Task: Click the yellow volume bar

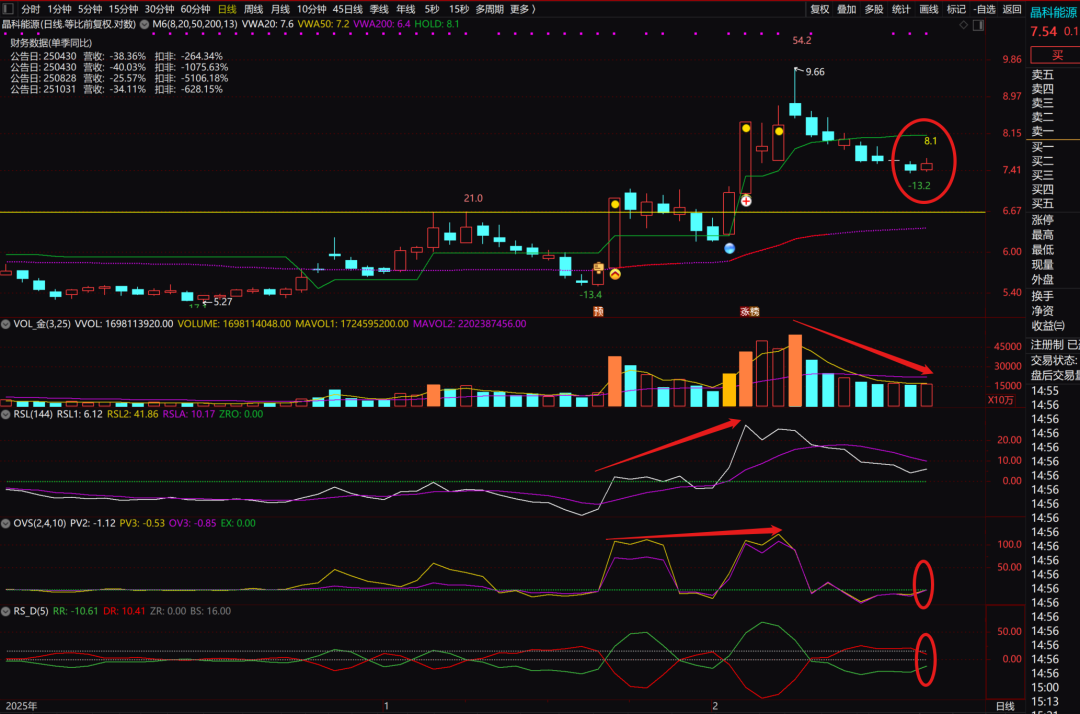Action: click(x=729, y=390)
